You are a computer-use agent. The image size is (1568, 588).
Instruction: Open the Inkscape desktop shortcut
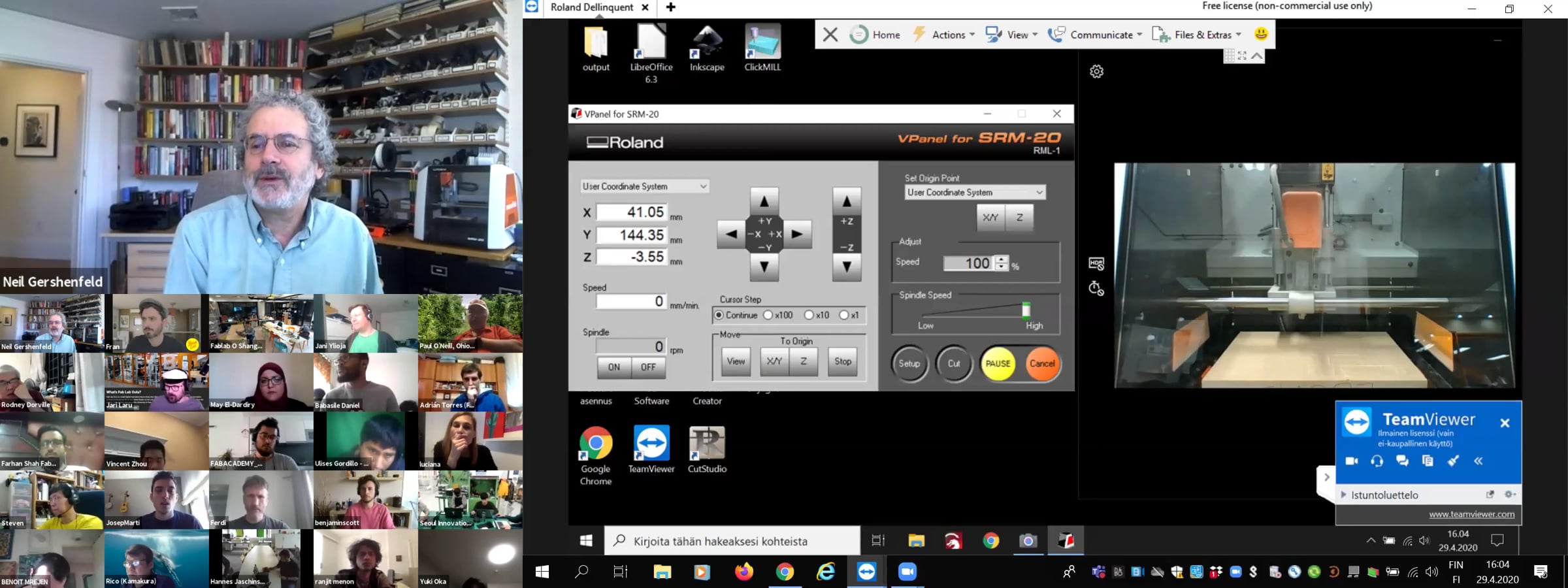coord(707,48)
